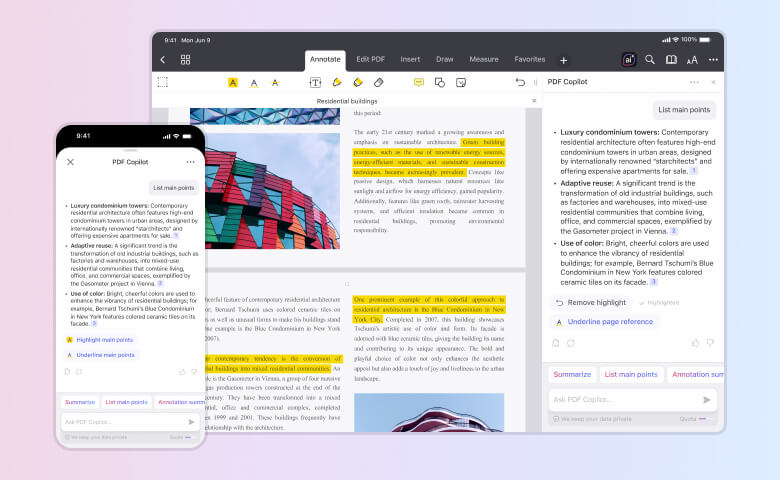Click the search magnifier icon on the tablet
The image size is (780, 480).
[650, 60]
